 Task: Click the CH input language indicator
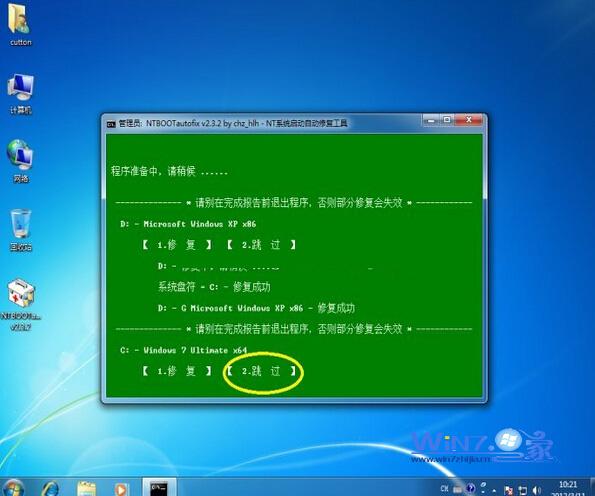tap(444, 489)
